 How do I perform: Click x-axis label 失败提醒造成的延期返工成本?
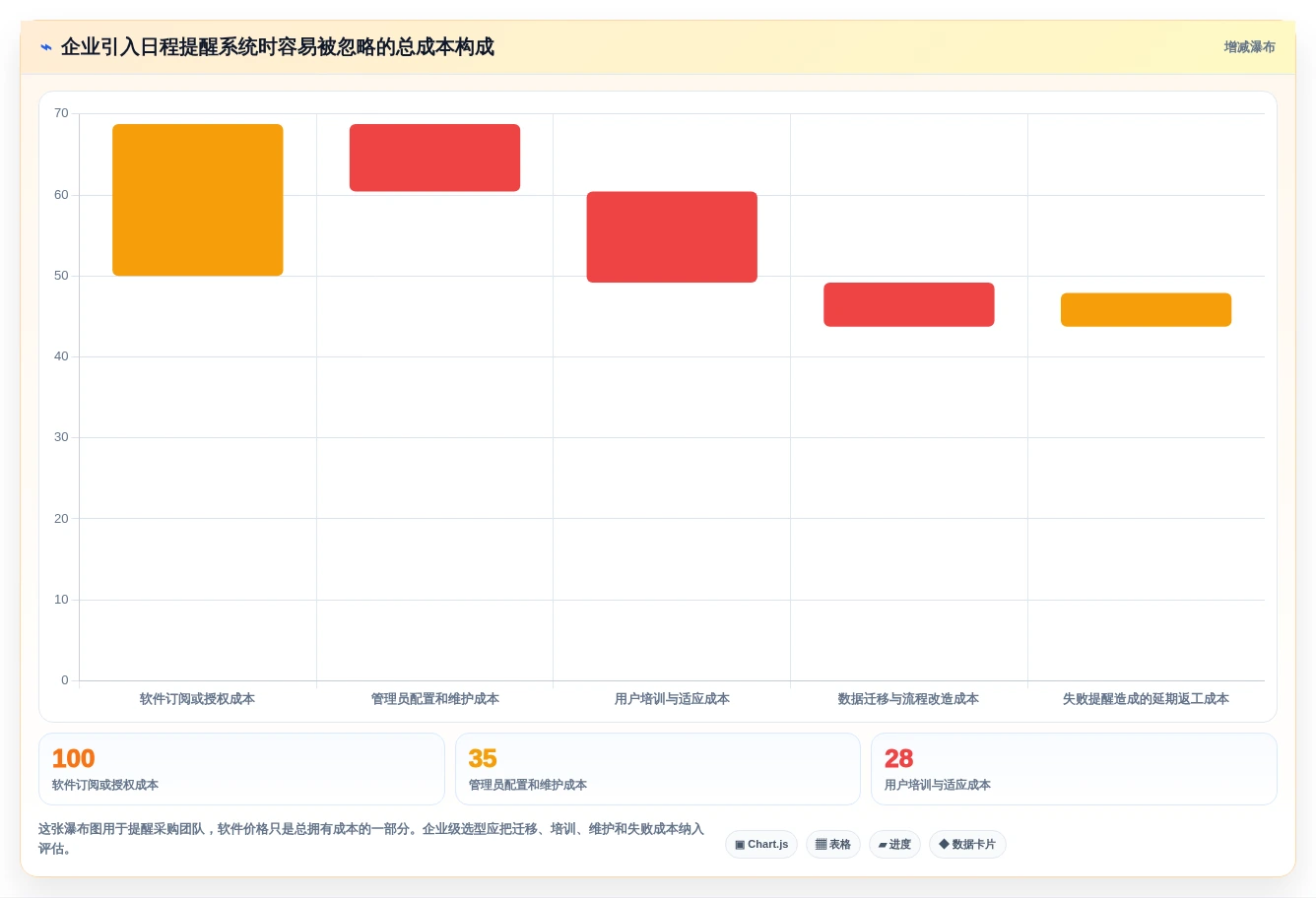(1146, 699)
